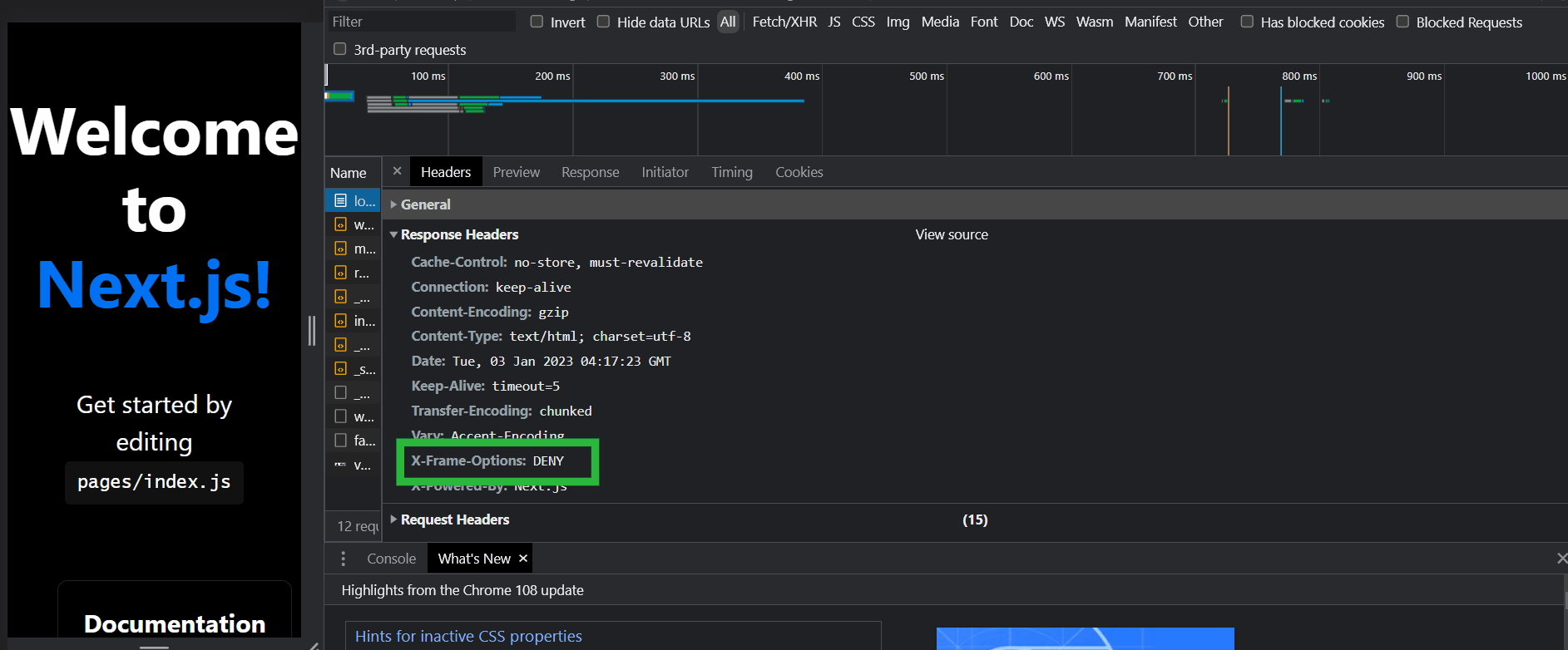Close the What's New drawer tab
This screenshot has height=650, width=1568.
tap(523, 559)
